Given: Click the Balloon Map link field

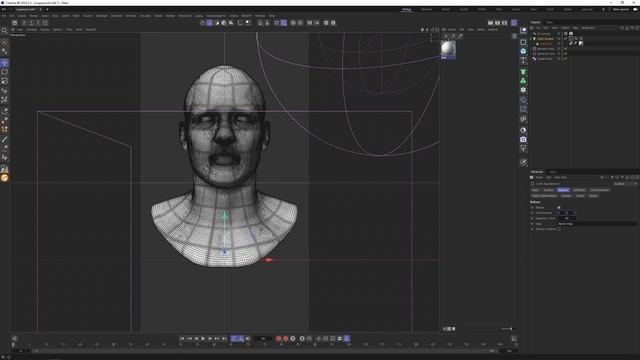Looking at the screenshot, I should pyautogui.click(x=597, y=224).
